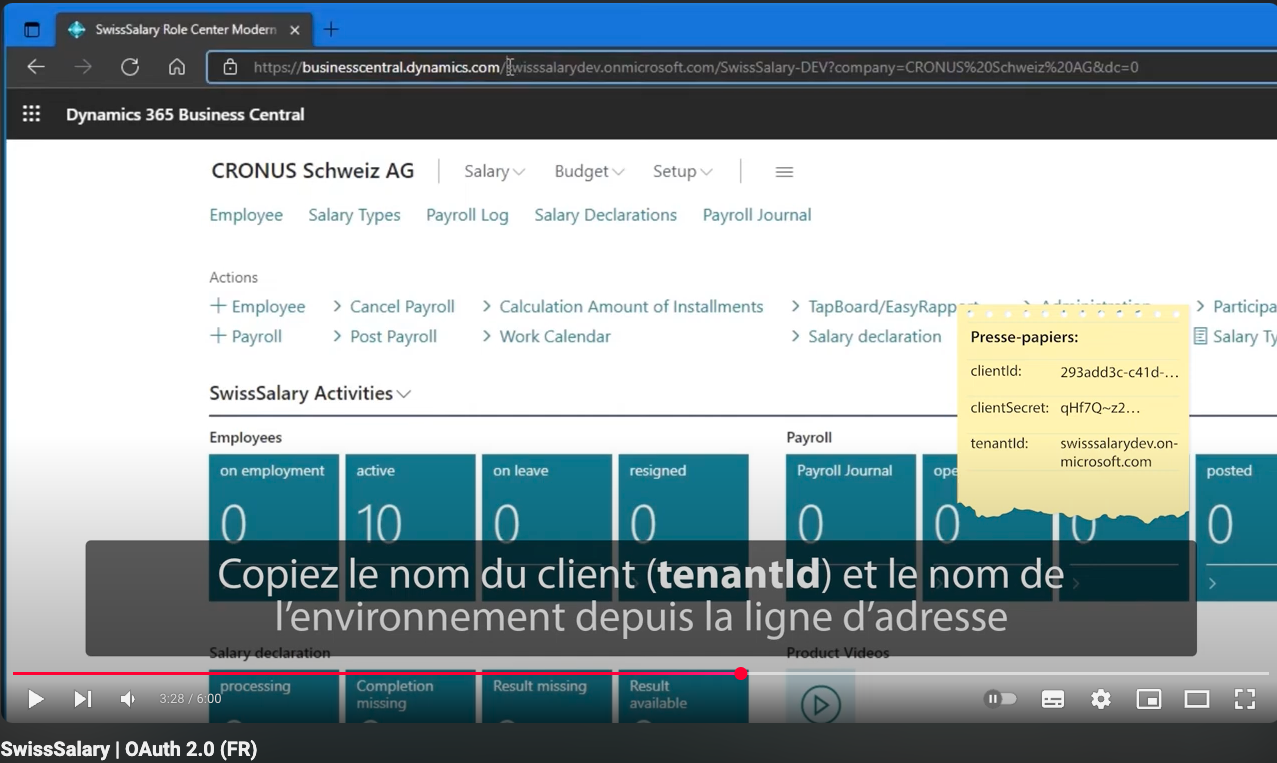Viewport: 1277px width, 763px height.
Task: Toggle the autoplay switch
Action: pyautogui.click(x=1000, y=699)
